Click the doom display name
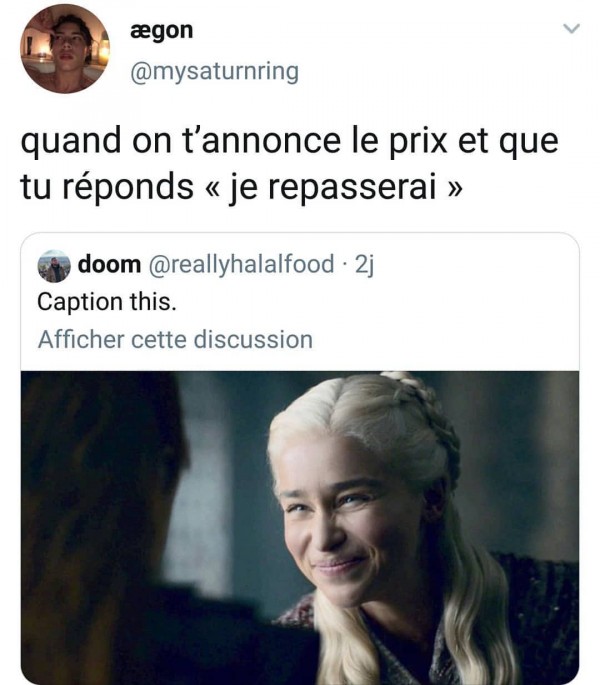Viewport: 600px width, 685px height. pyautogui.click(x=109, y=264)
